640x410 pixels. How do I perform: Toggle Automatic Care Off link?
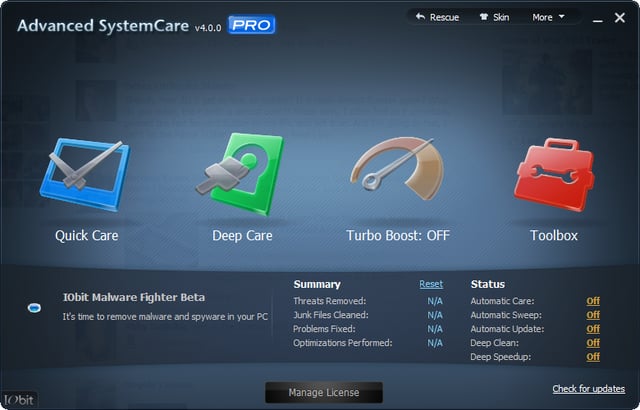[x=593, y=301]
